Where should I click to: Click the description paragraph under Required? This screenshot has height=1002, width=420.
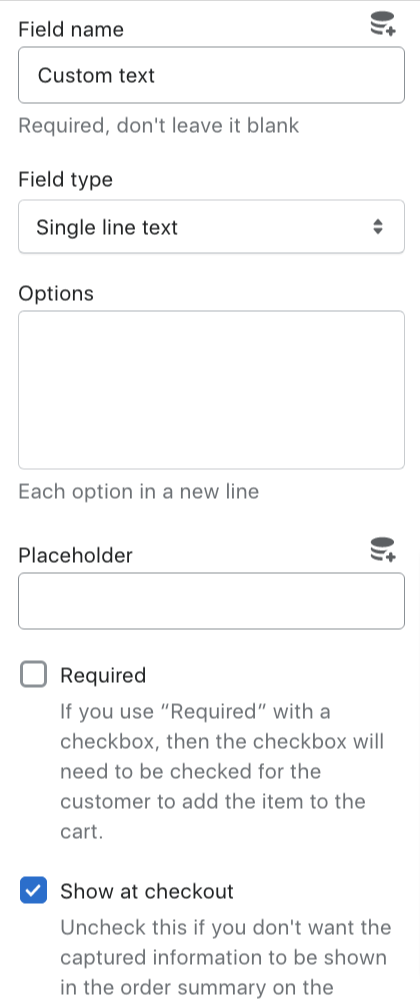pyautogui.click(x=222, y=772)
